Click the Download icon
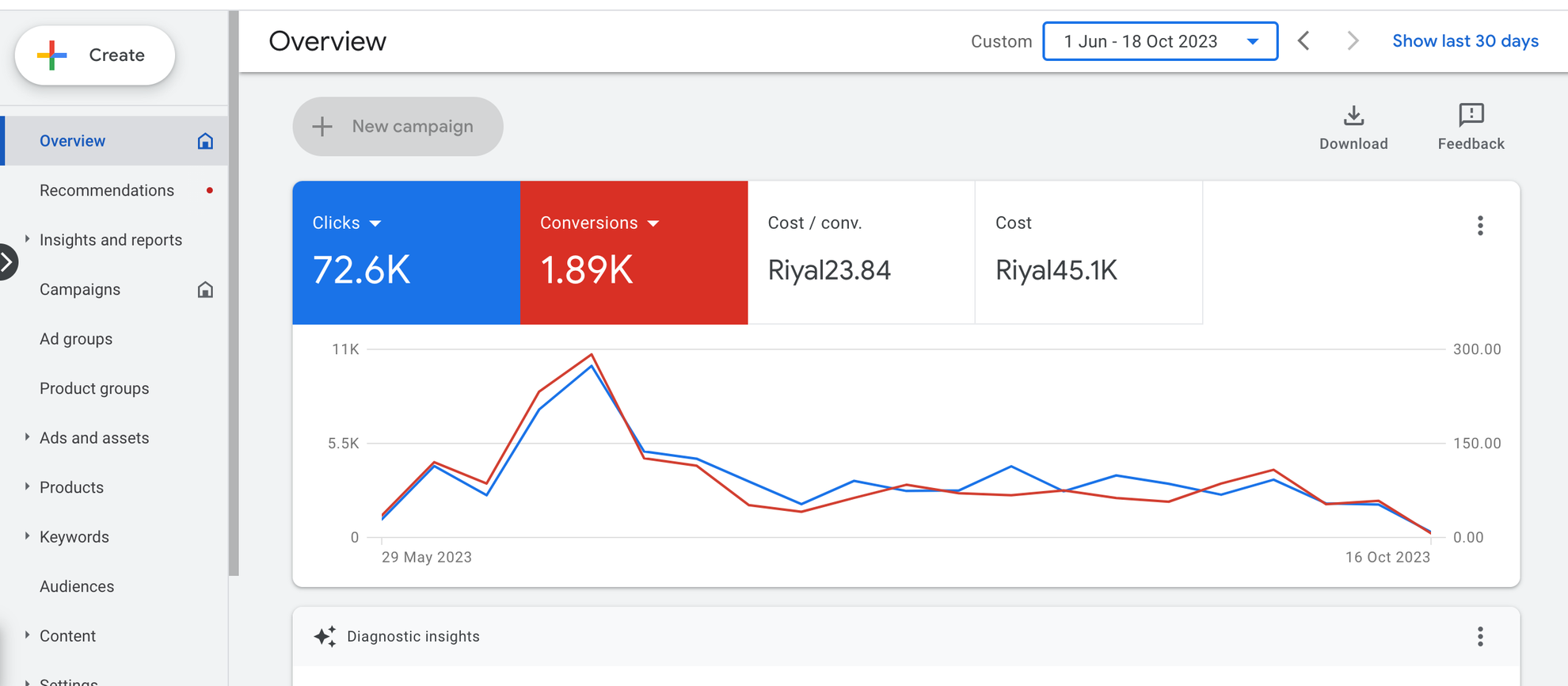 click(1353, 116)
